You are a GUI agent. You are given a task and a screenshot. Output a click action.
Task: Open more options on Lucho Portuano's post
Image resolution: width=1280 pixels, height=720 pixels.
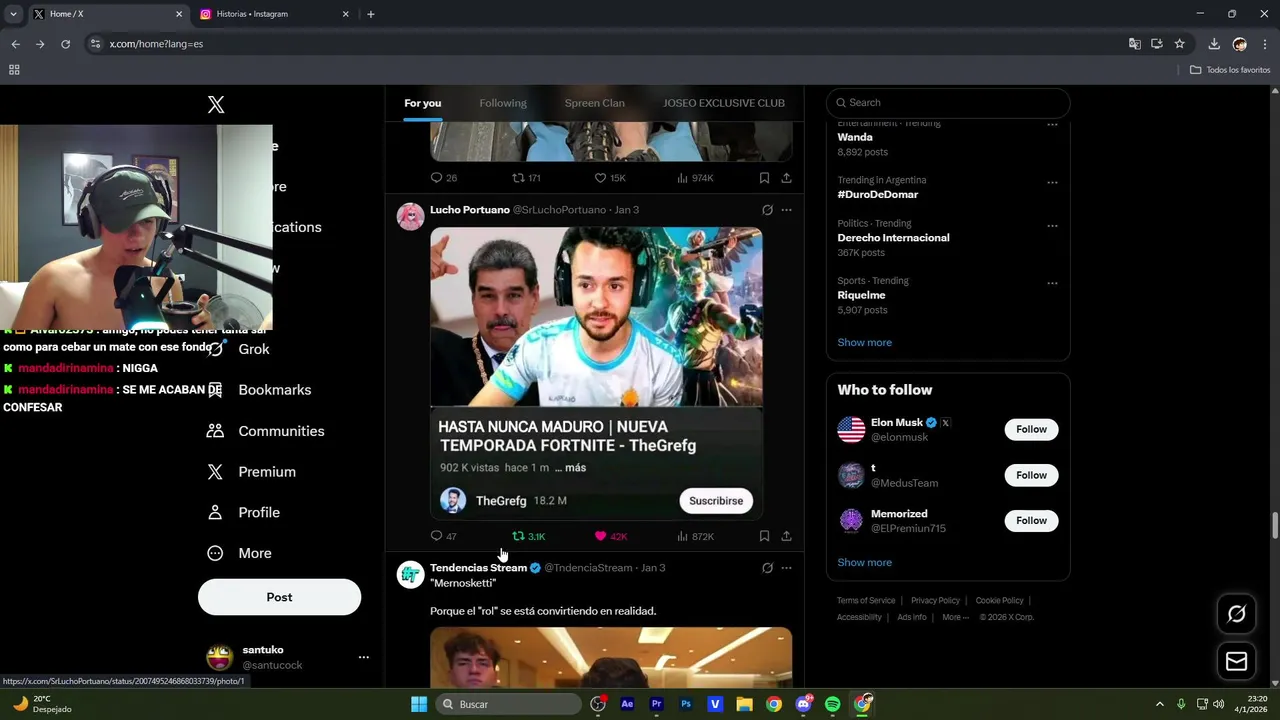pyautogui.click(x=786, y=210)
